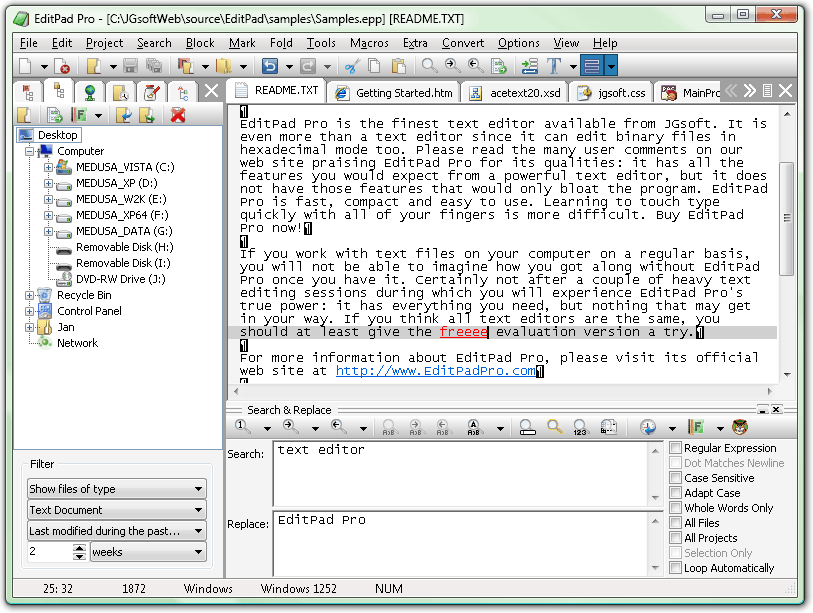This screenshot has height=613, width=813.
Task: Enable the Loop Automatically checkbox
Action: (x=675, y=567)
